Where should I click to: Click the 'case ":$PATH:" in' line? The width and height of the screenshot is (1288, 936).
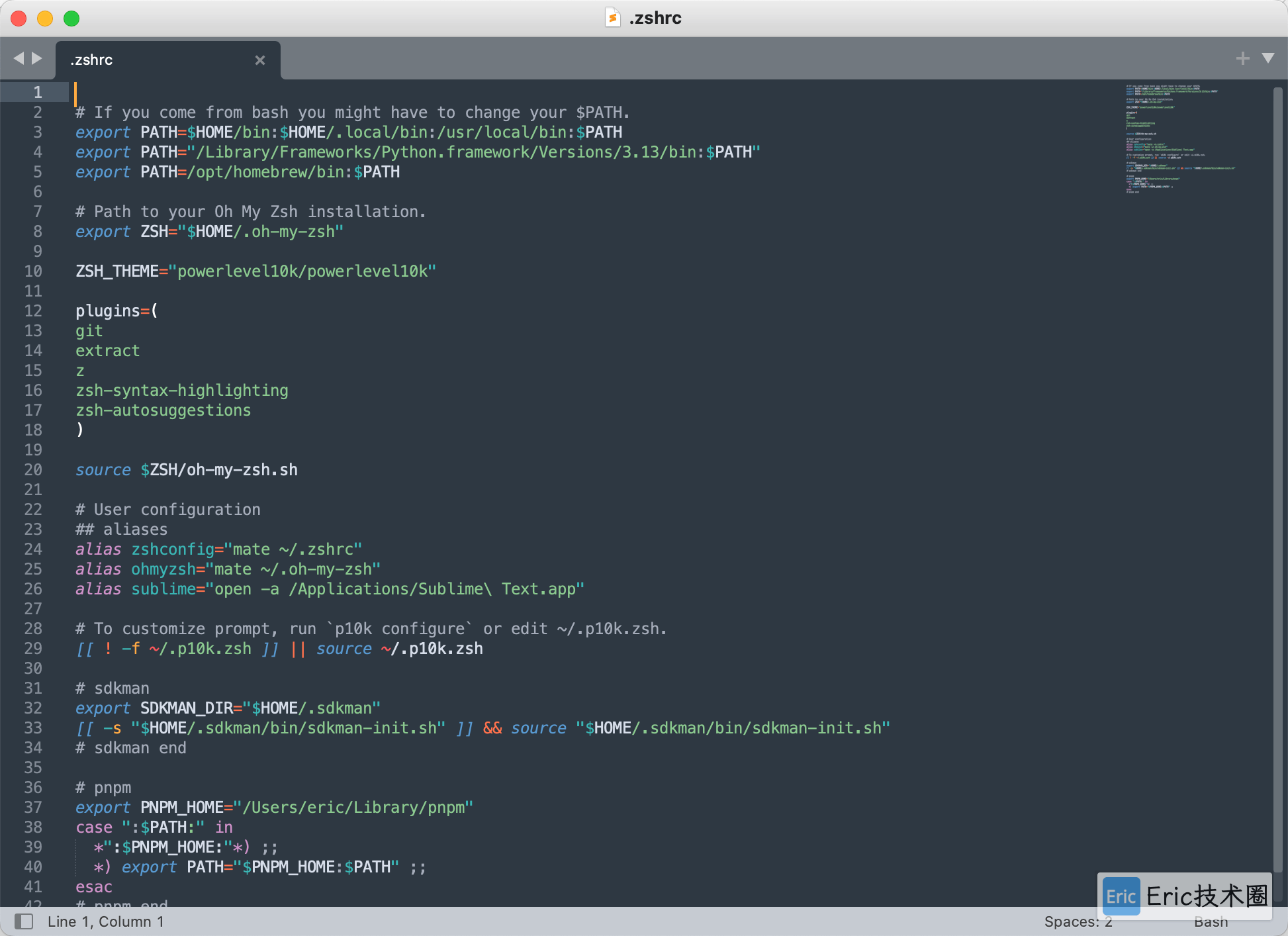154,827
